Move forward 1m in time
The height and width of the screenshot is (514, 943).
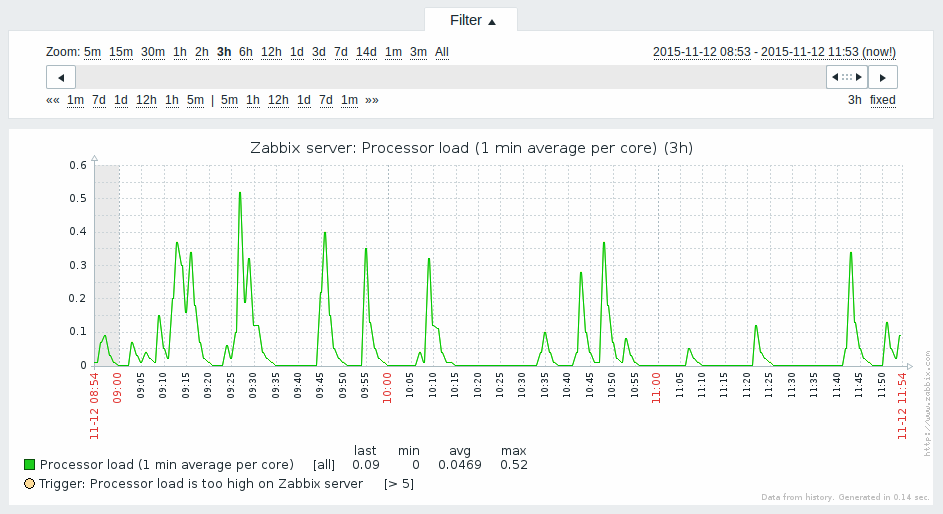(x=349, y=100)
